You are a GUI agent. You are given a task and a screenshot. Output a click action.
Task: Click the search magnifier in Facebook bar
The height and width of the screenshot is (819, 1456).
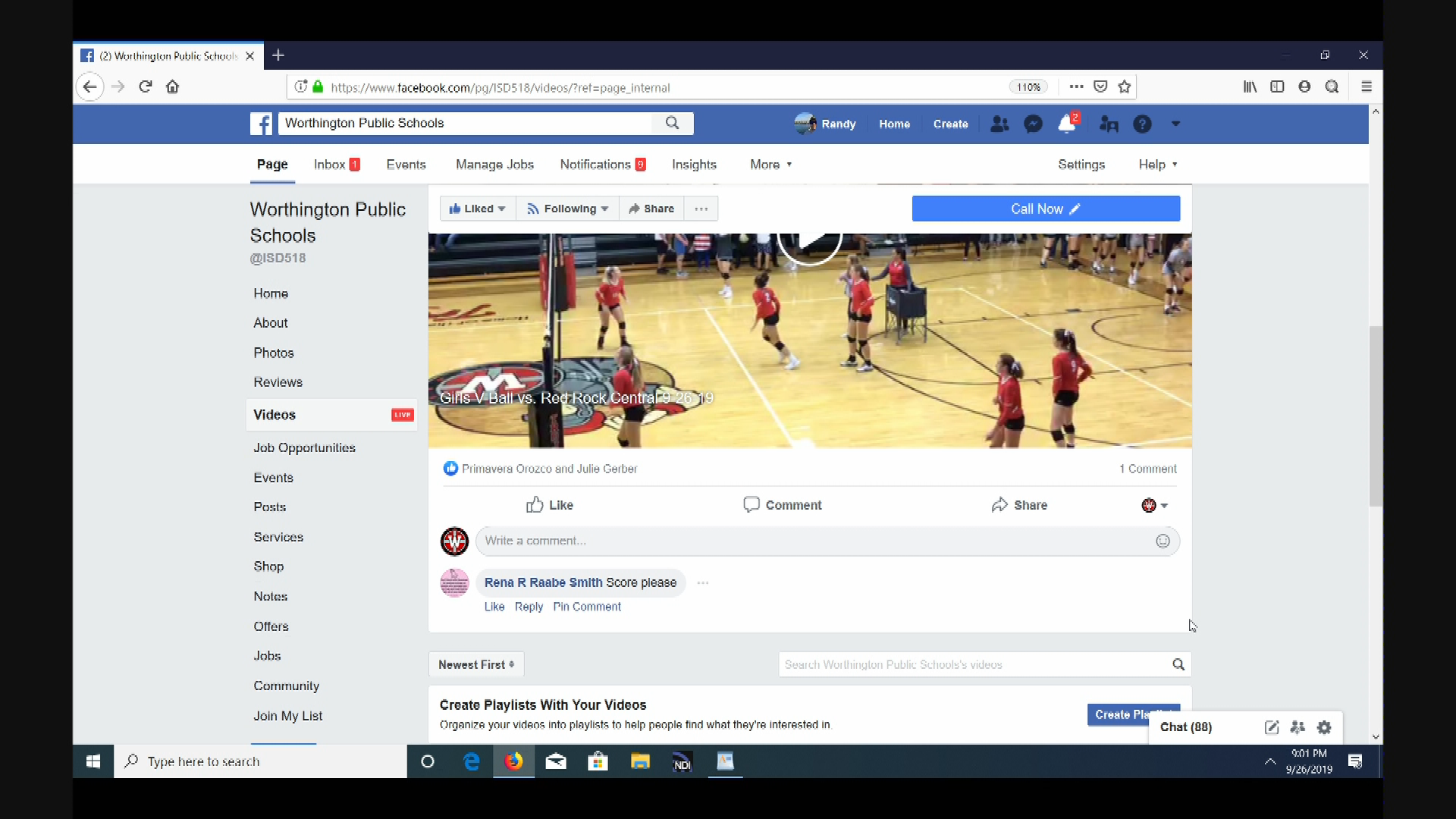pos(672,123)
